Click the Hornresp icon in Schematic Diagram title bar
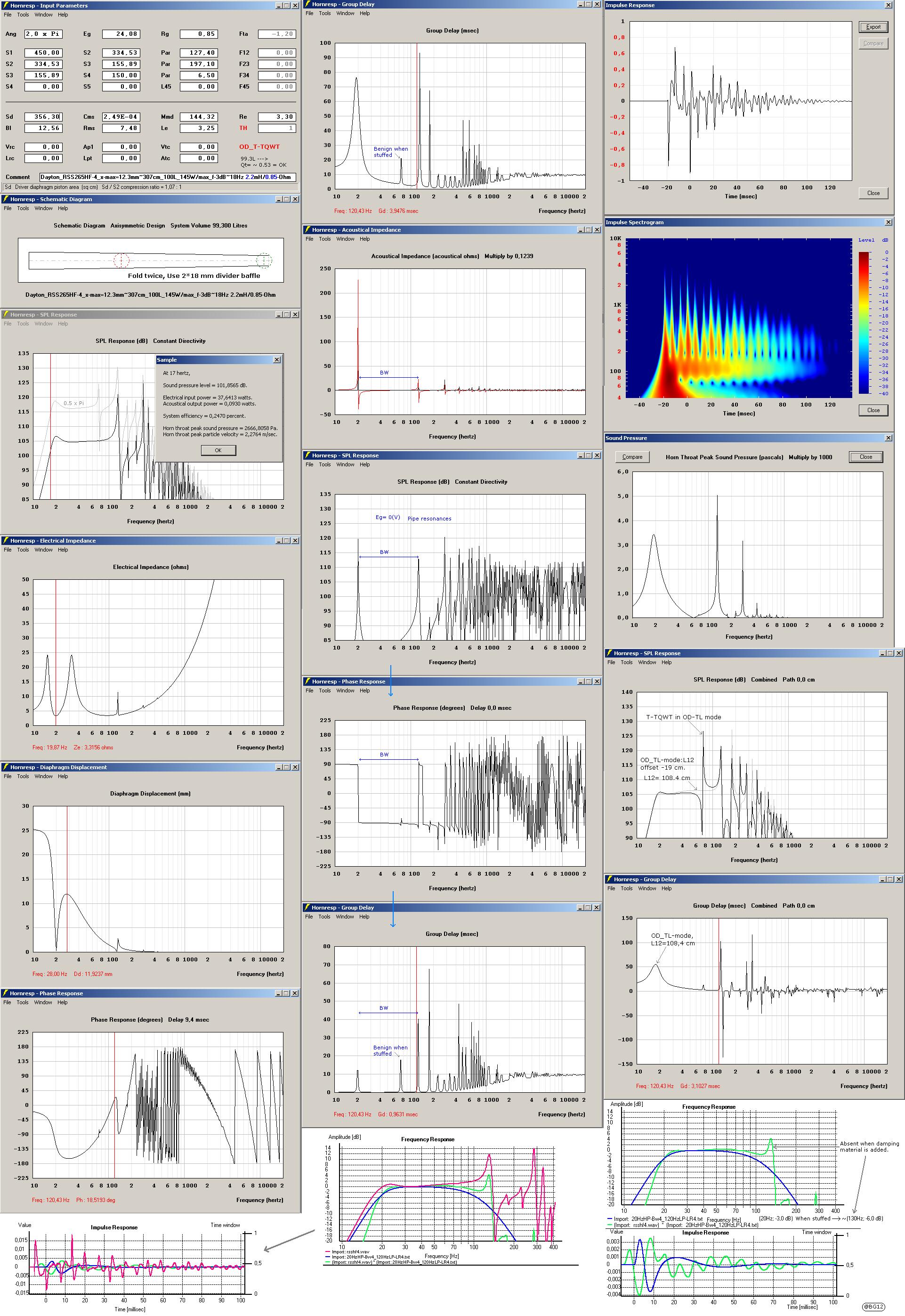The image size is (905, 1316). click(x=5, y=199)
